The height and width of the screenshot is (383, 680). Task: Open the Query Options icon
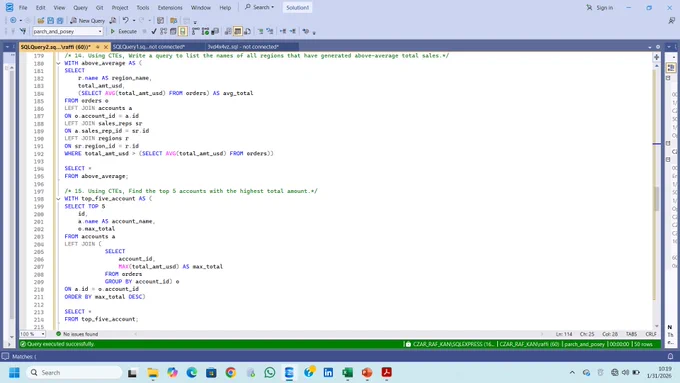(x=173, y=31)
